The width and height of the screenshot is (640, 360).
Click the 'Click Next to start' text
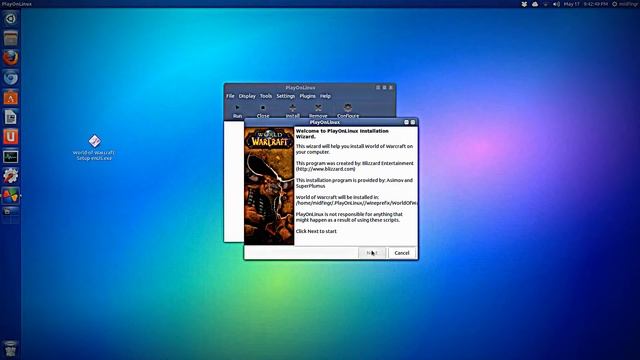point(316,231)
